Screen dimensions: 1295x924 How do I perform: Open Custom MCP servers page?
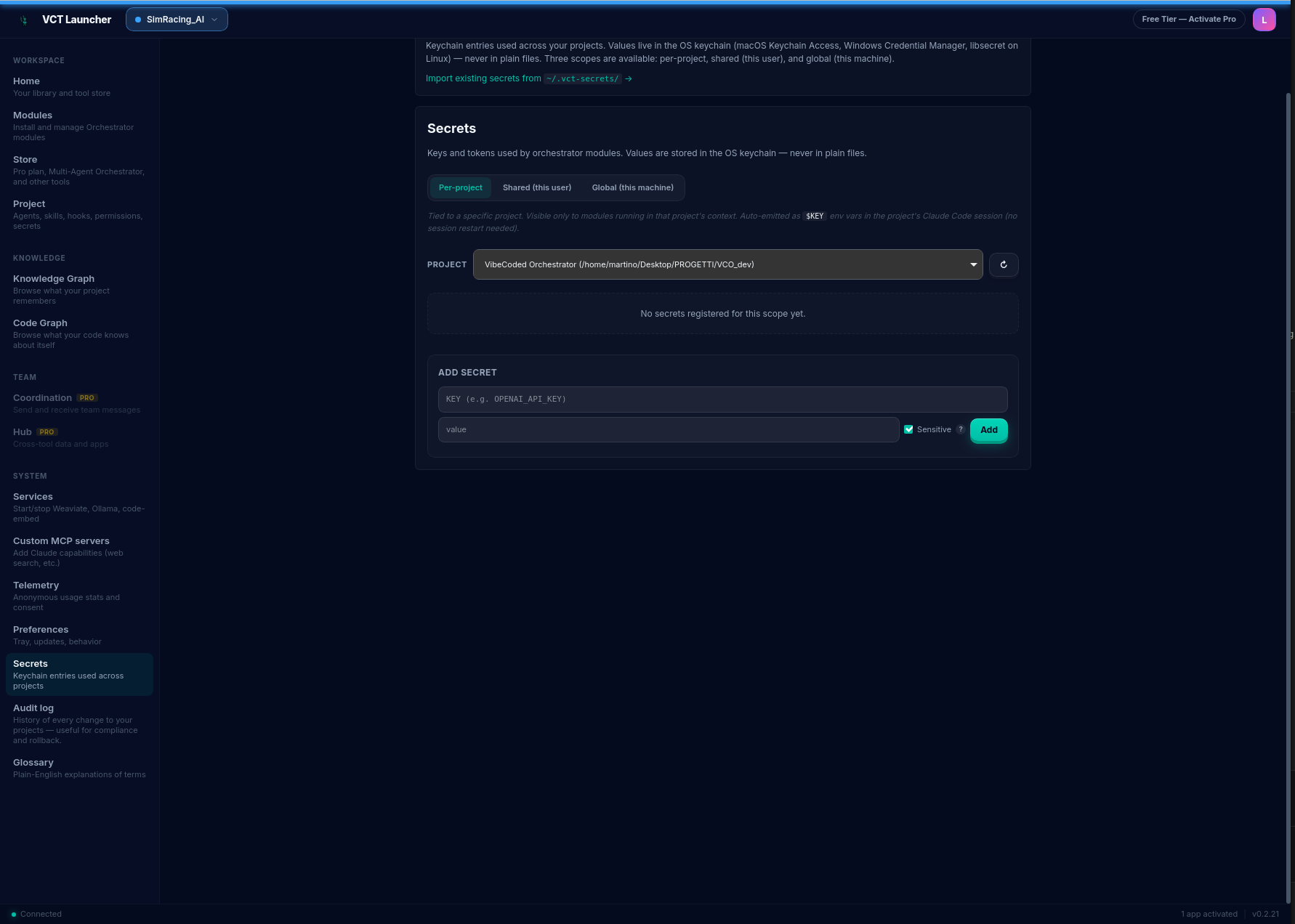[79, 551]
